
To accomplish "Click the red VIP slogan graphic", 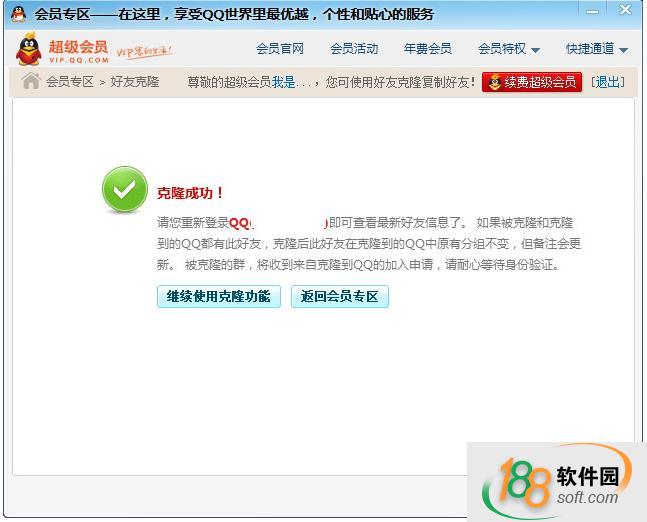I will point(144,50).
